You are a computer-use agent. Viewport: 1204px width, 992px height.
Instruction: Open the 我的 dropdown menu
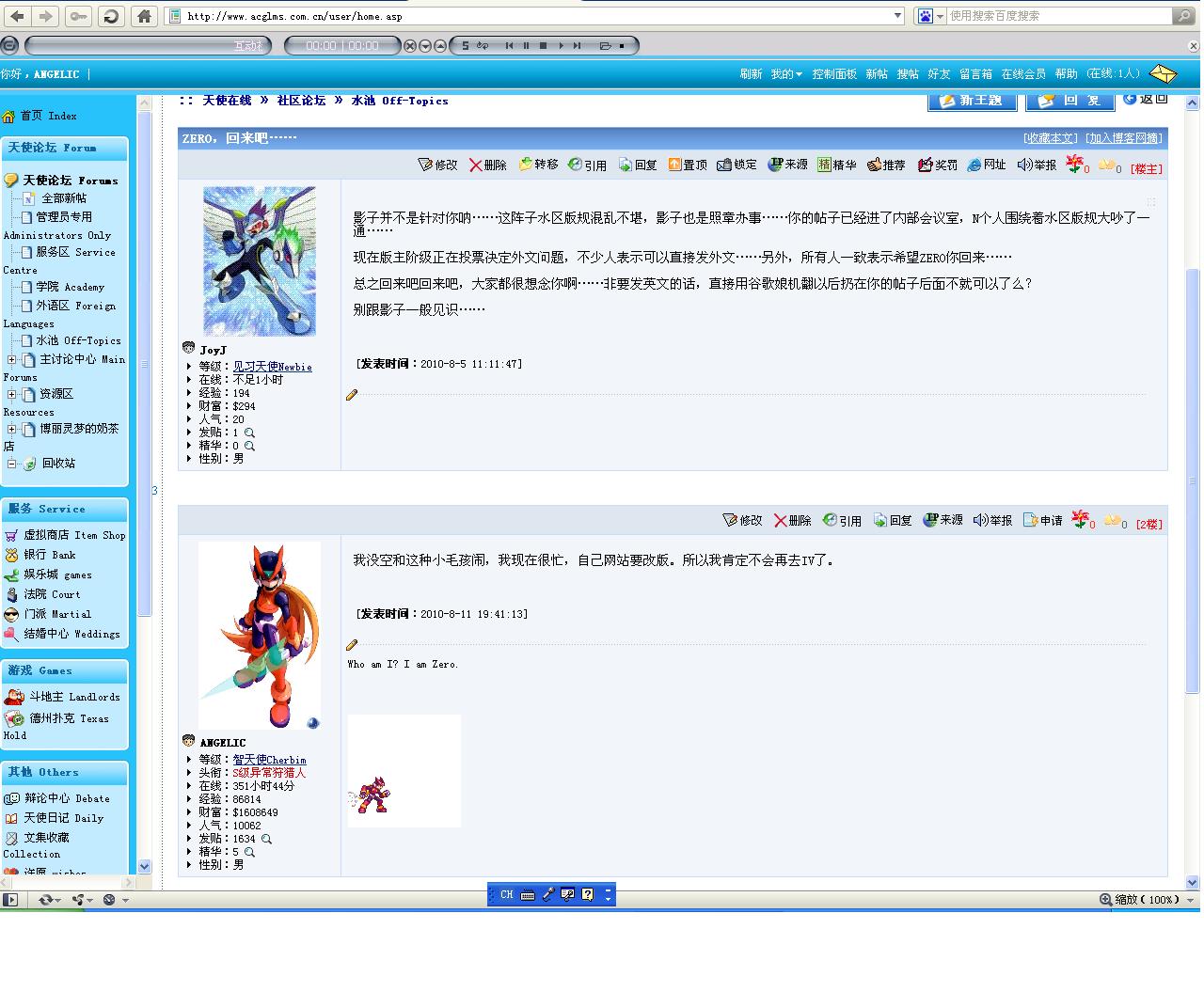(786, 73)
